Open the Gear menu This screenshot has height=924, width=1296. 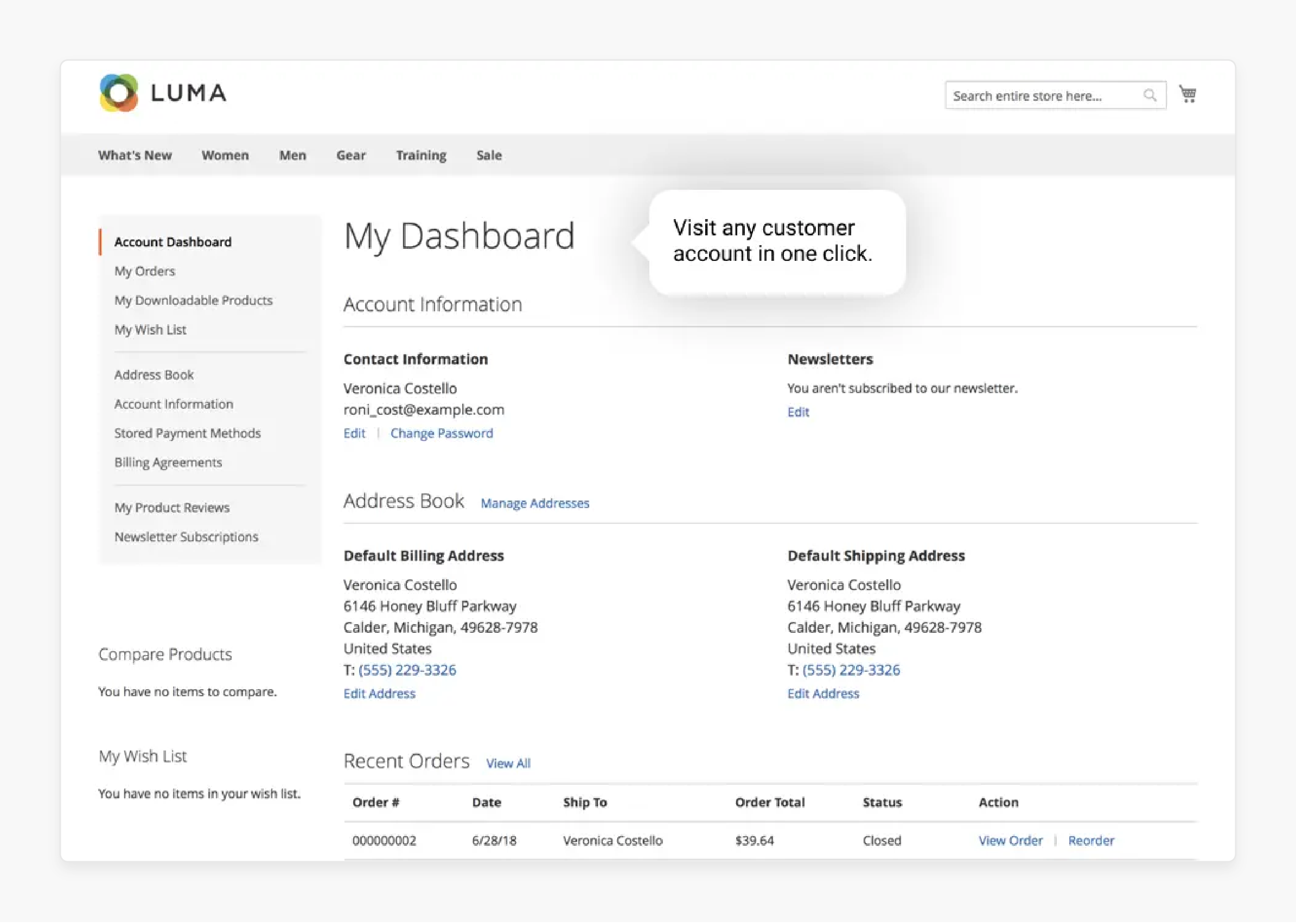pyautogui.click(x=351, y=155)
